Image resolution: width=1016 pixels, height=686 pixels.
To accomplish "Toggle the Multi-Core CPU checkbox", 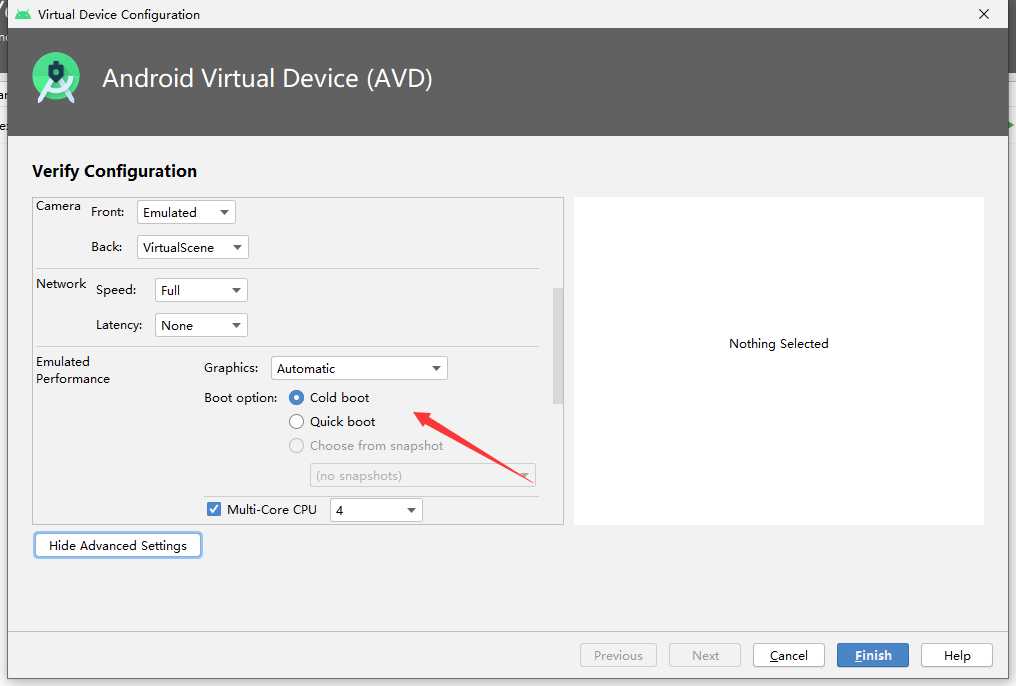I will (214, 509).
